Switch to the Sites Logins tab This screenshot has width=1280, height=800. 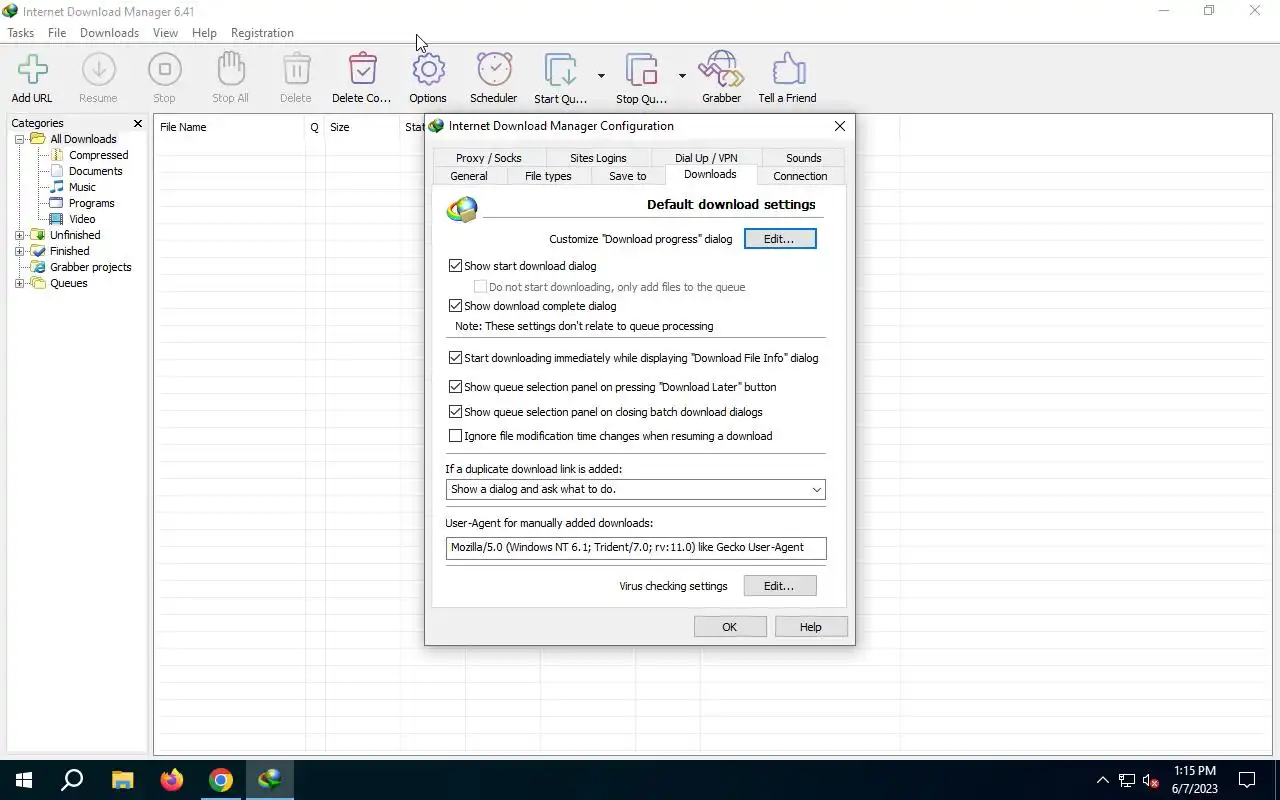[598, 158]
